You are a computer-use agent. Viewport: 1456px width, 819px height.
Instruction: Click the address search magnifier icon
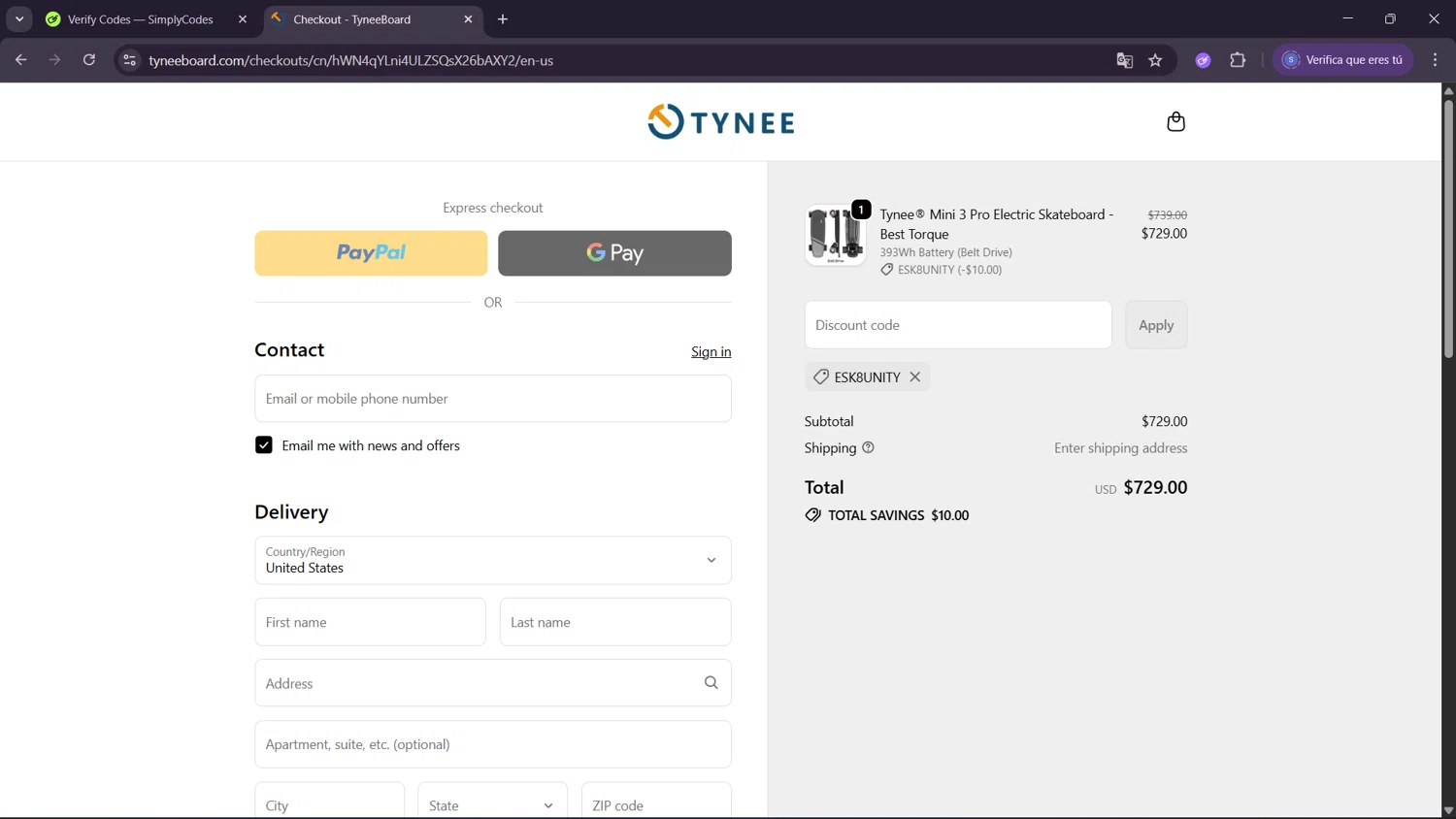pos(711,683)
